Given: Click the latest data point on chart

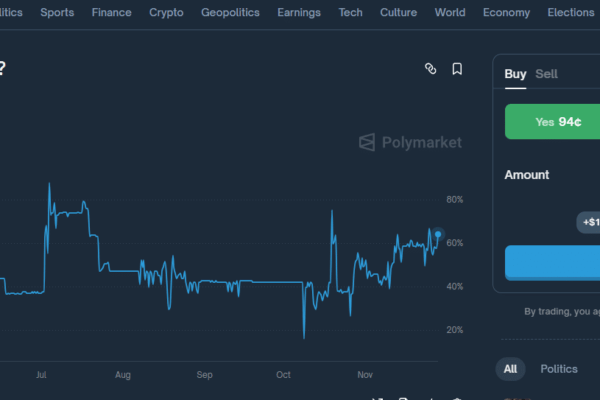Looking at the screenshot, I should (438, 234).
